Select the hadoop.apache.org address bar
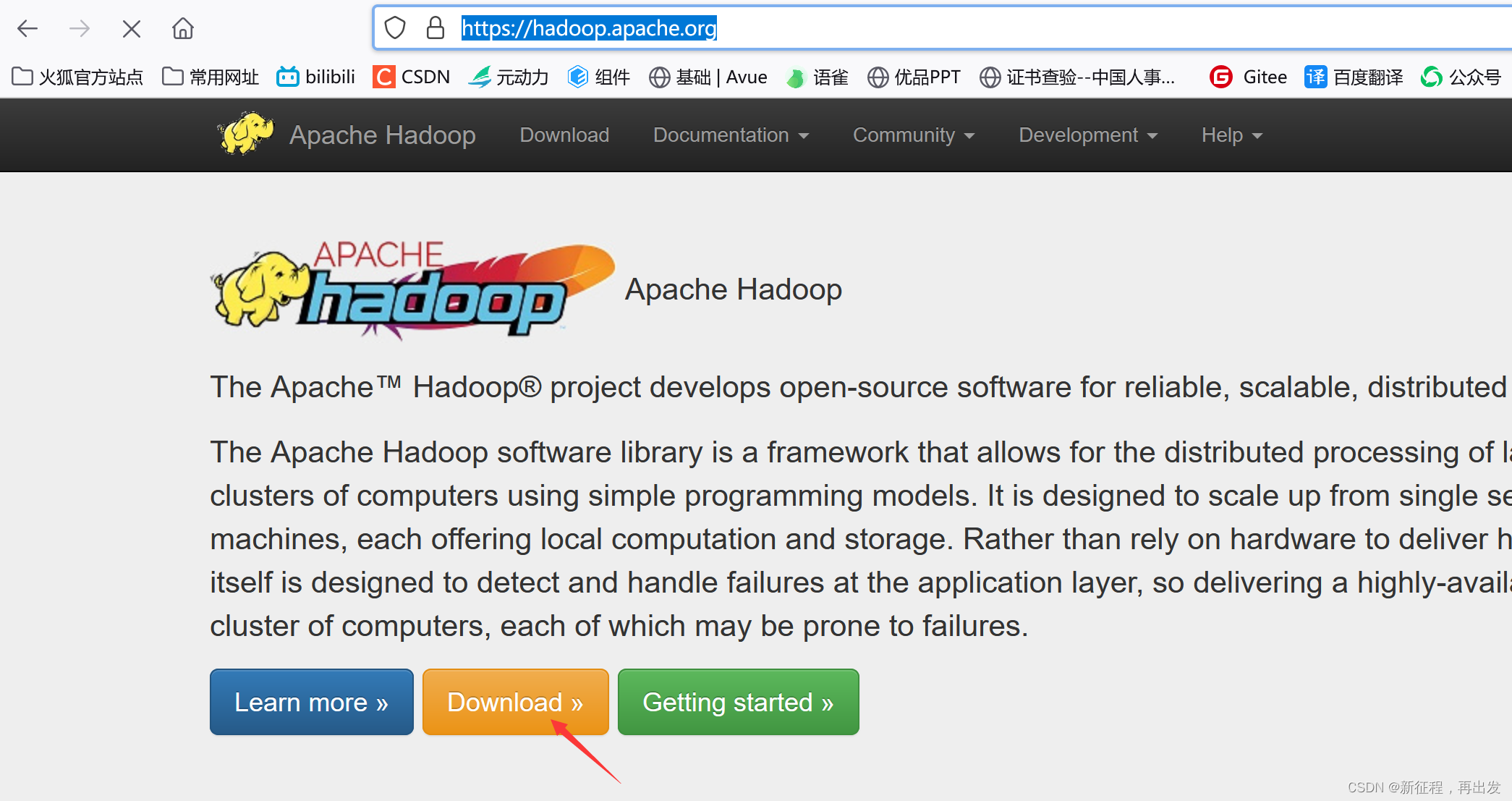 [942, 28]
